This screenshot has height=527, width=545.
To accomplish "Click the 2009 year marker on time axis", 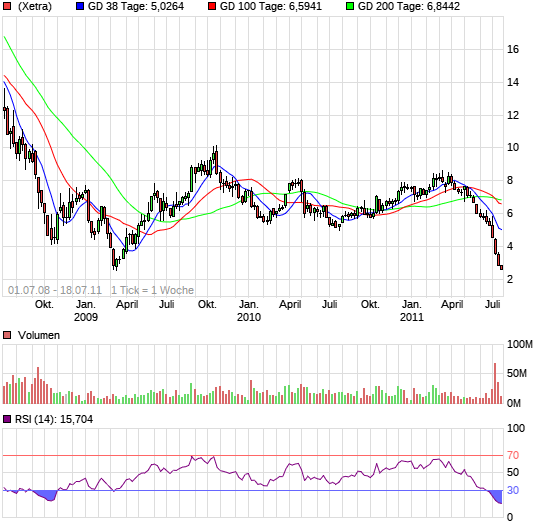I will click(x=86, y=317).
